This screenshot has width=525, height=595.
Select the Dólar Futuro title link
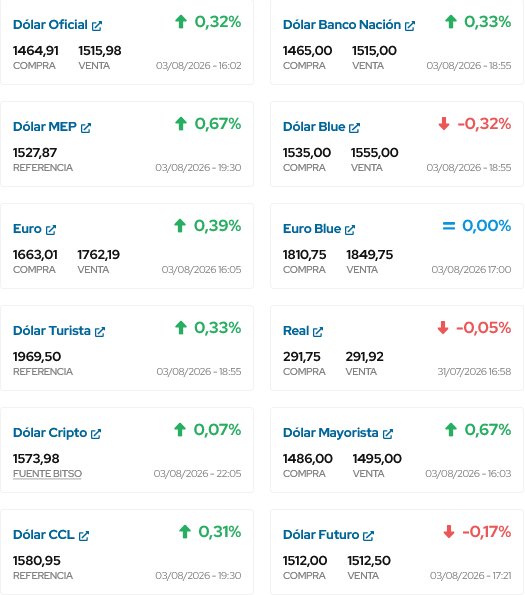tap(321, 535)
